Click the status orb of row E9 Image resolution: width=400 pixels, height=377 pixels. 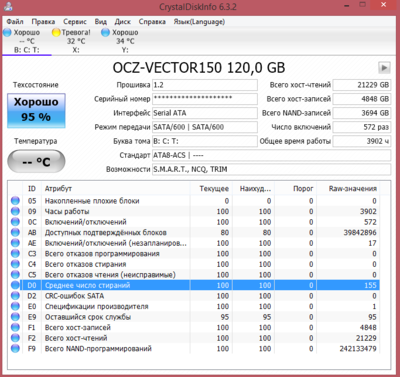pyautogui.click(x=15, y=317)
